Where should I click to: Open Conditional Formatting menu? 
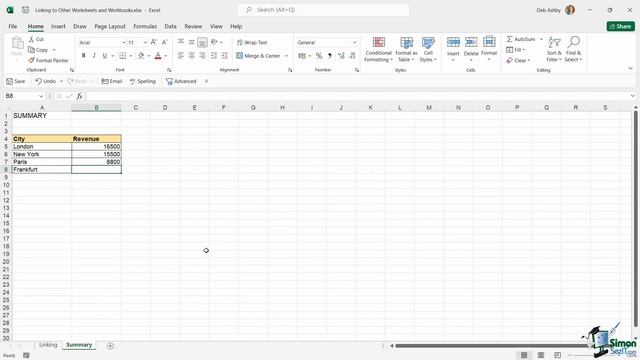click(378, 49)
